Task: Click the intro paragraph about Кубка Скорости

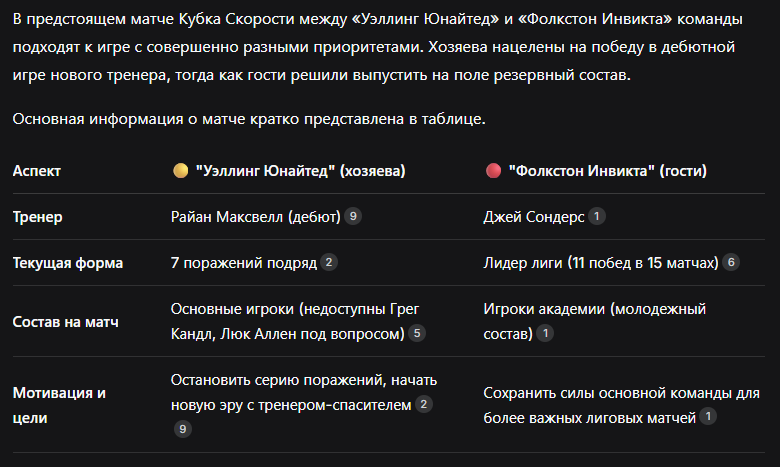Action: coord(380,46)
